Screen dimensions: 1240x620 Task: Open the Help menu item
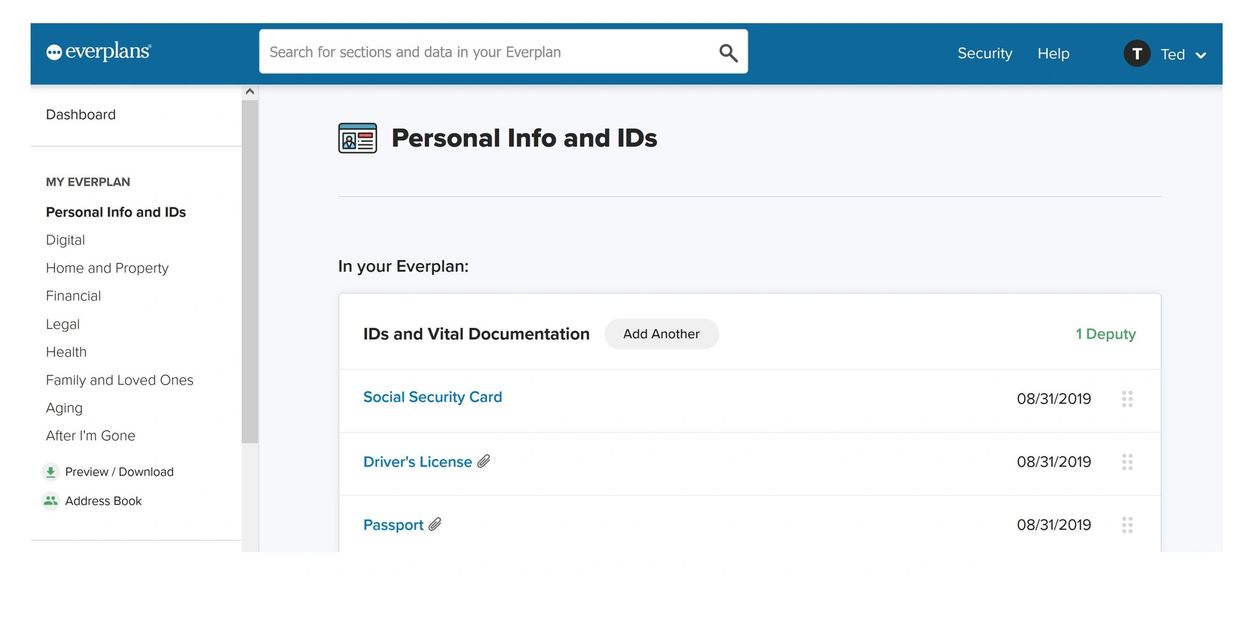1053,54
